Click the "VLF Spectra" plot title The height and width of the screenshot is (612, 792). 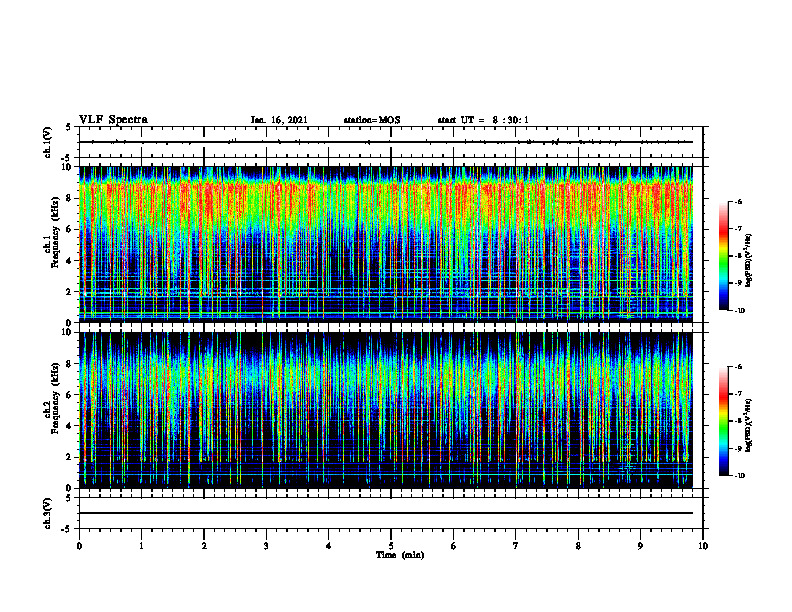[x=113, y=120]
